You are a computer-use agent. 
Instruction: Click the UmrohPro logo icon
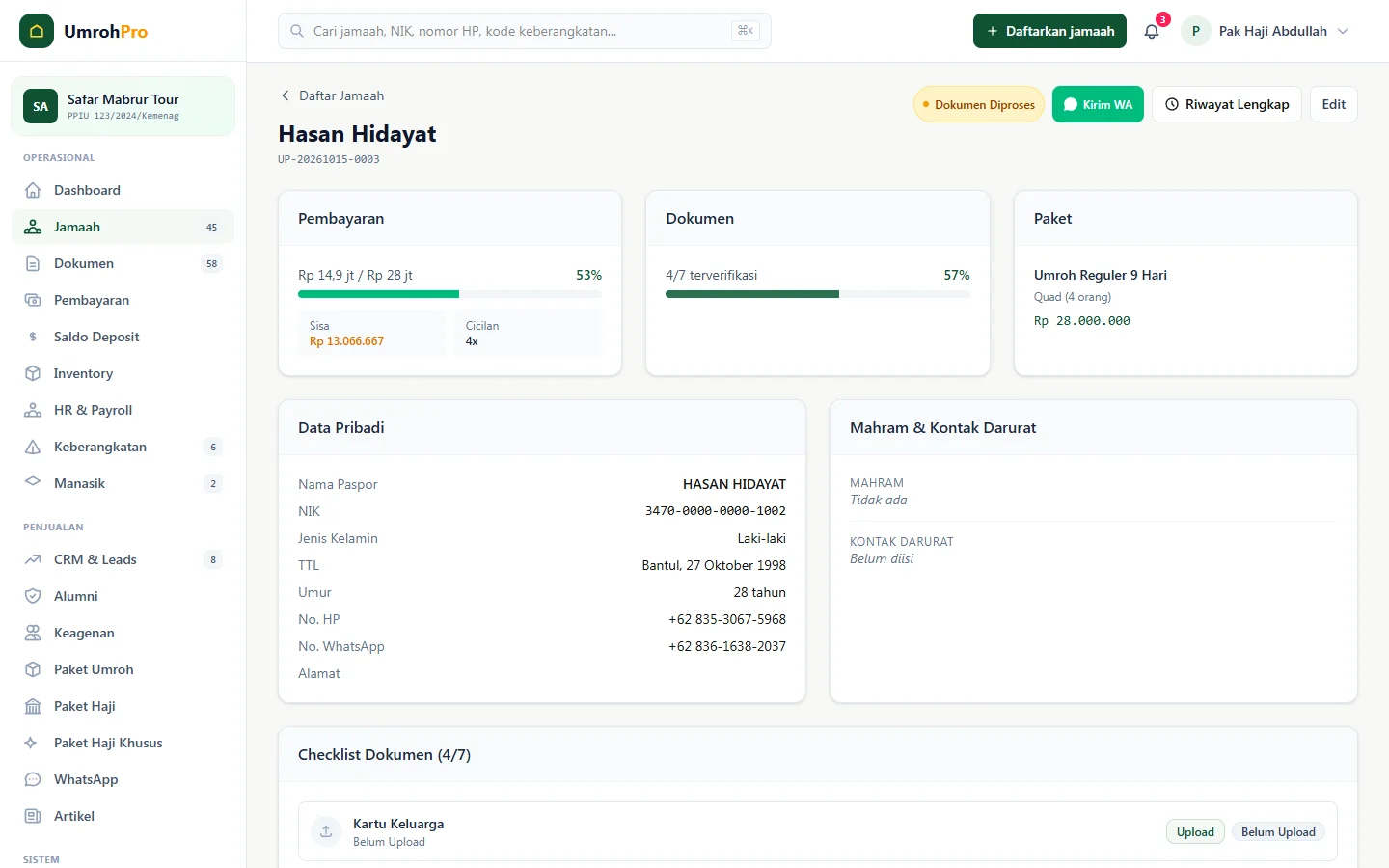(x=37, y=31)
